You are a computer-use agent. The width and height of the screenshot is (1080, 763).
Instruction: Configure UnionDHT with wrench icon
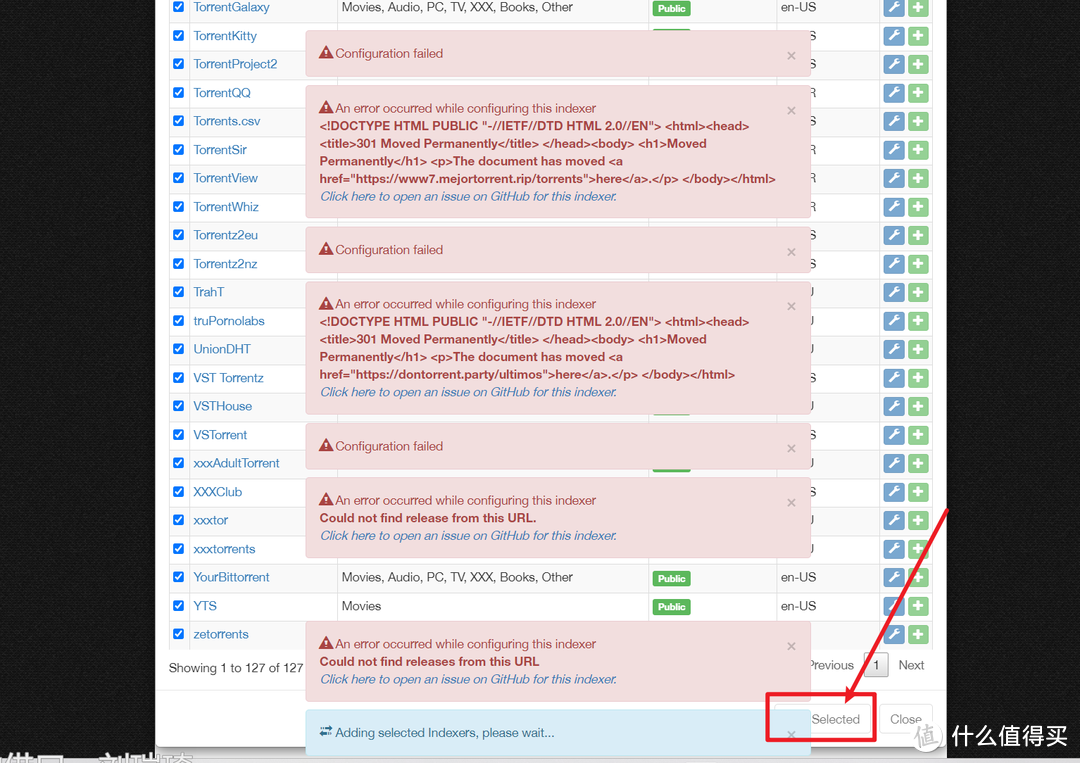click(893, 349)
